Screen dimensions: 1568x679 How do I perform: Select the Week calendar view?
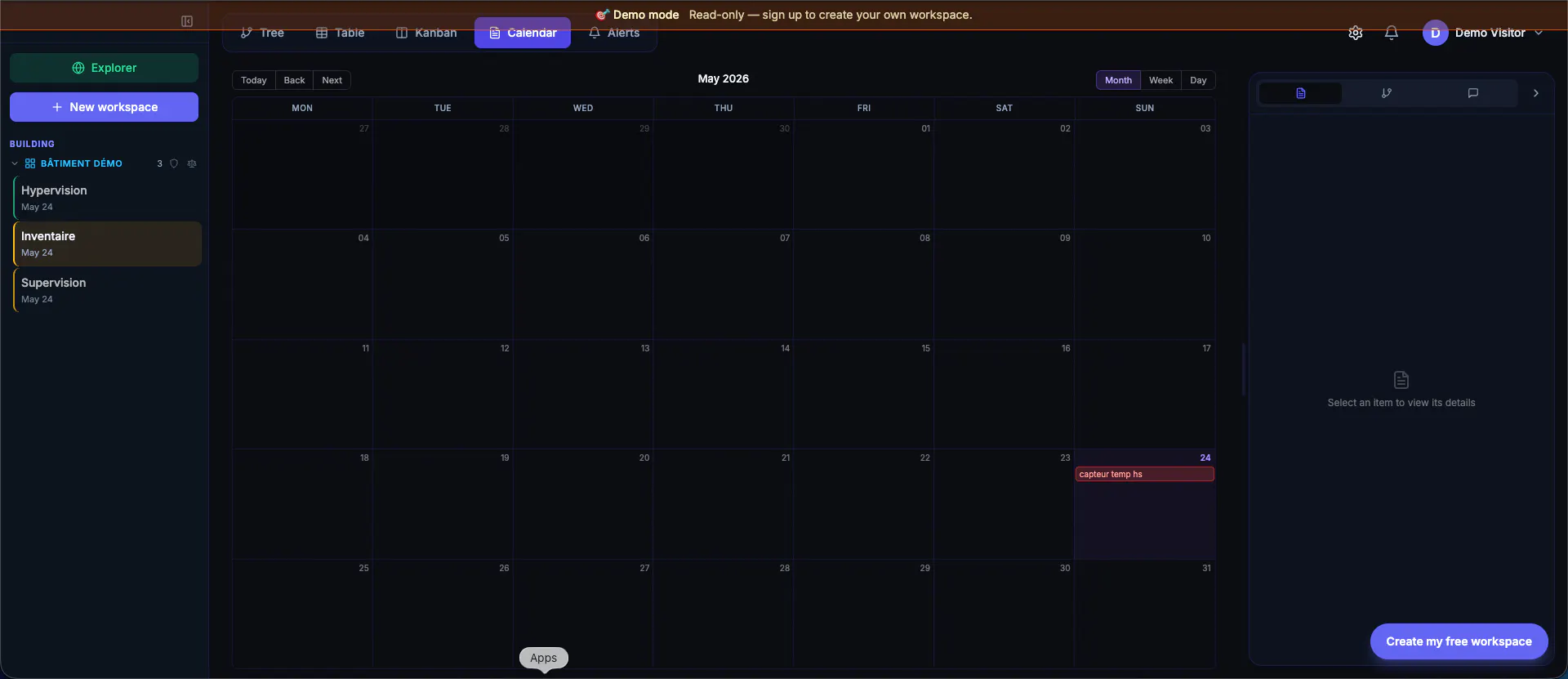coord(1160,80)
